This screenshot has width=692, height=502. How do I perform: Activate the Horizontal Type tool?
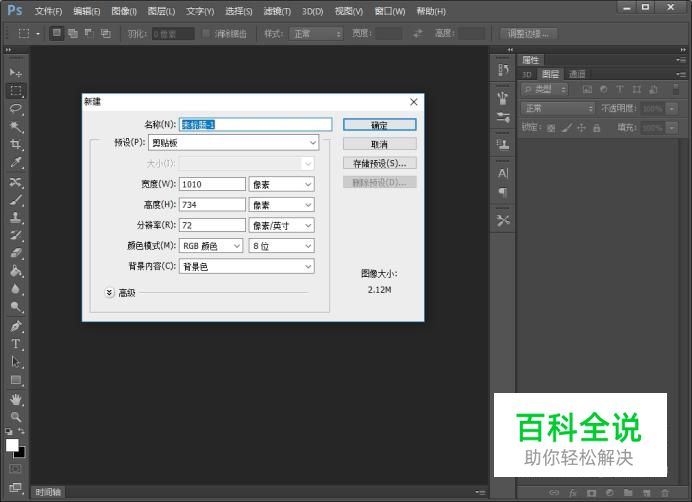(x=16, y=344)
